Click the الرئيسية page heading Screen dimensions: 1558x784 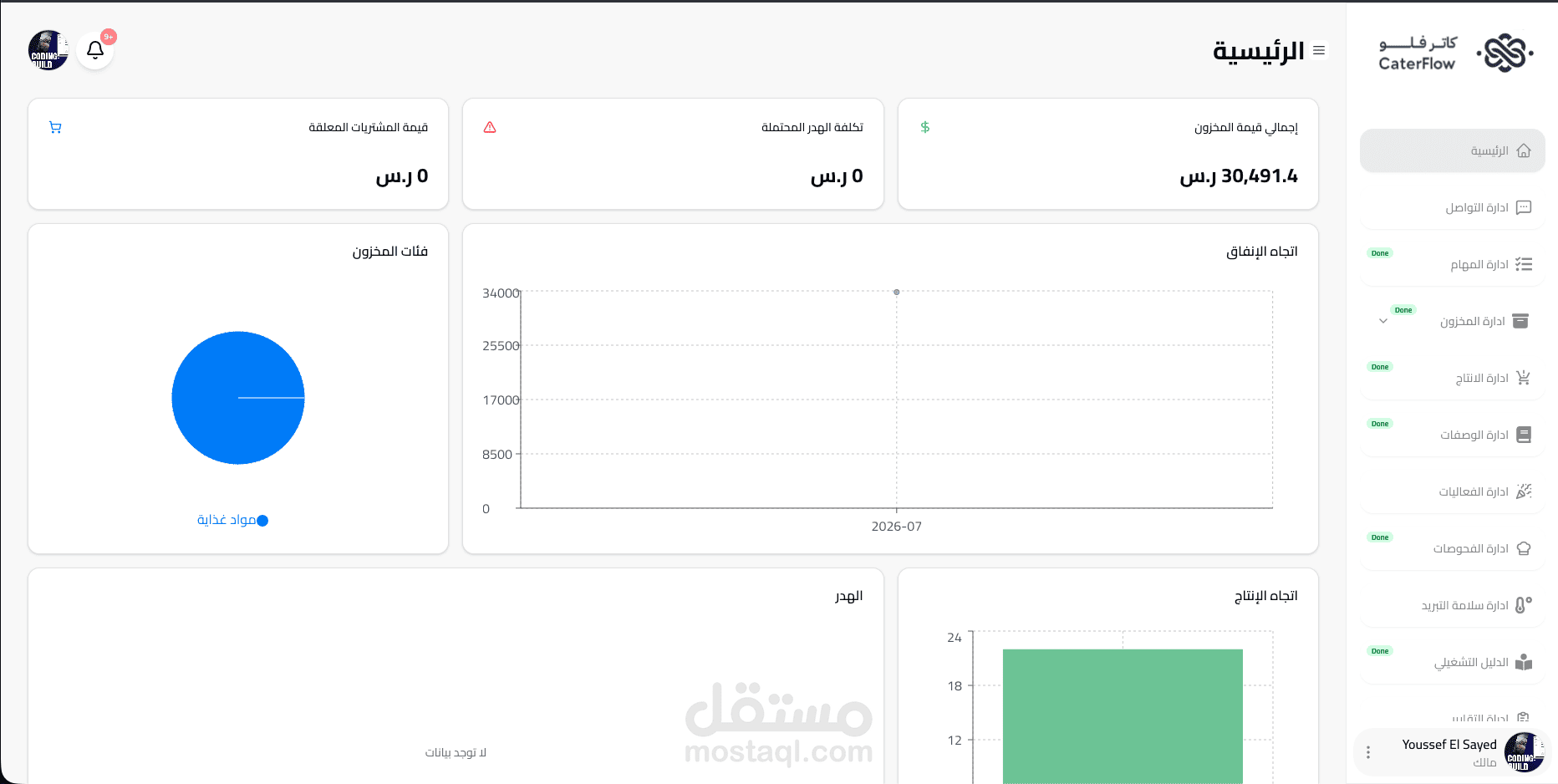pyautogui.click(x=1259, y=51)
